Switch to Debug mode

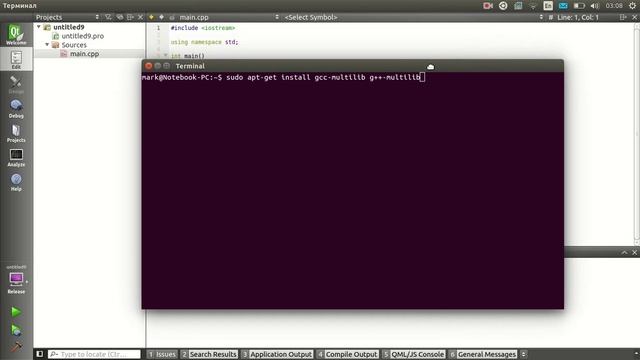(x=16, y=109)
